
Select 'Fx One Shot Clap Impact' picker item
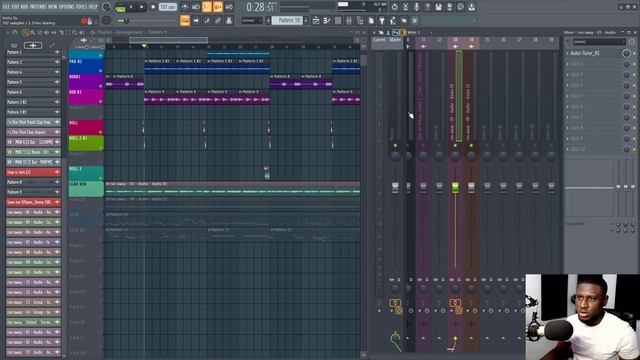coord(33,132)
